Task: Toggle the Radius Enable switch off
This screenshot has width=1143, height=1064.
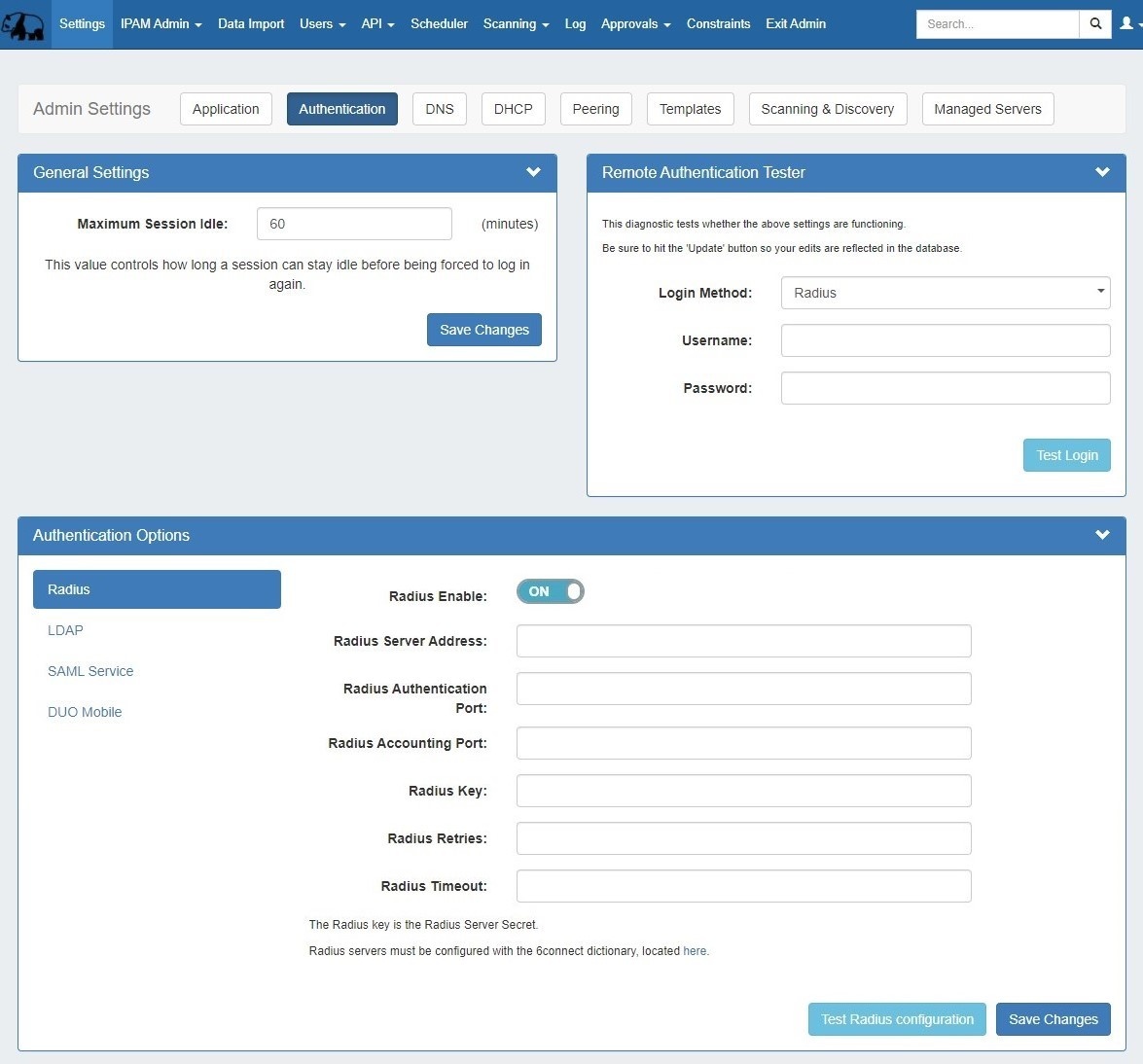Action: [550, 591]
